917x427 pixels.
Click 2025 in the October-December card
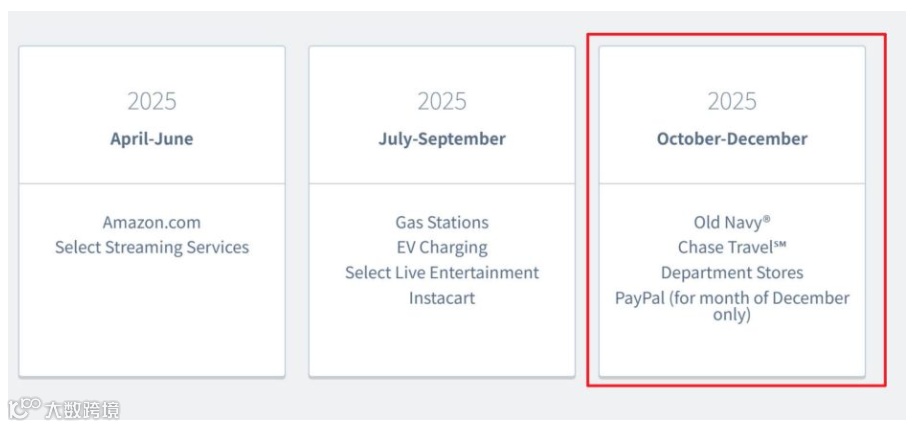[731, 101]
